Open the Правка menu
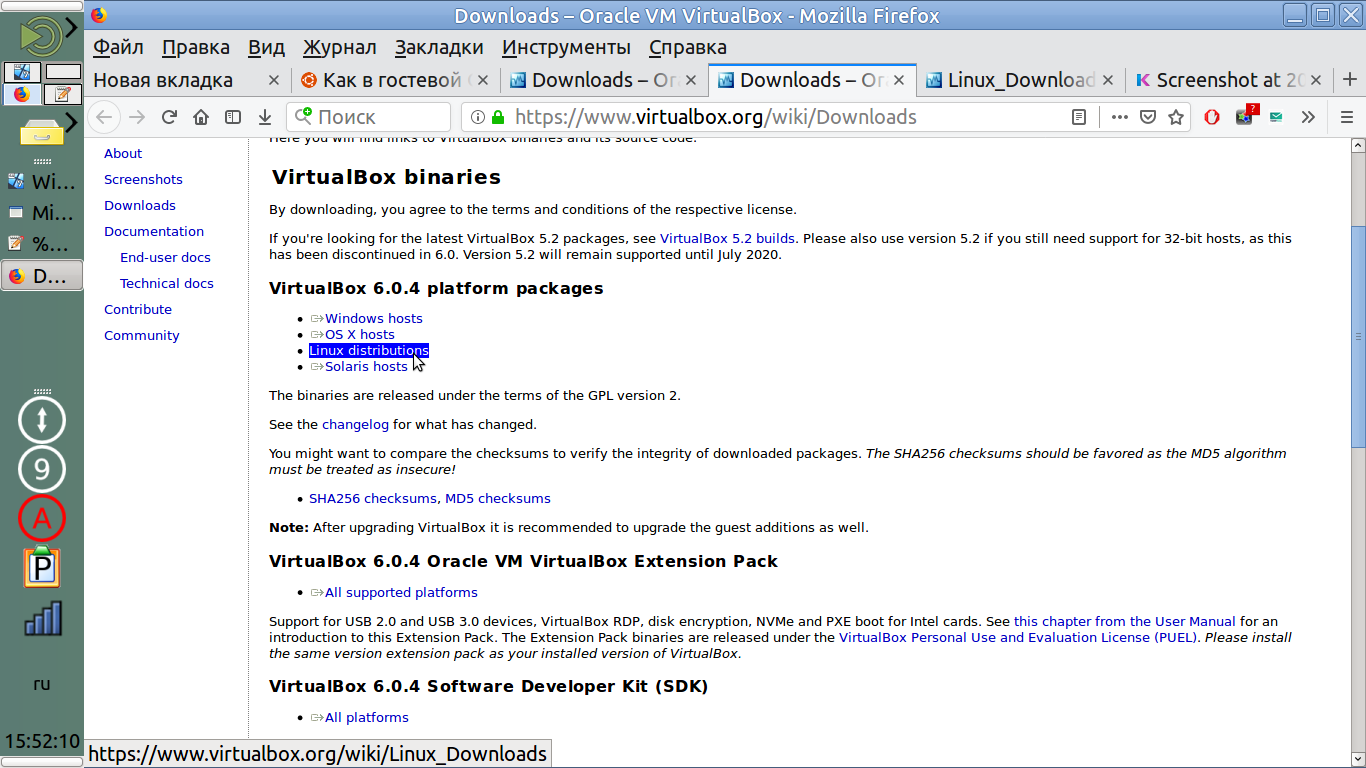 (x=196, y=47)
